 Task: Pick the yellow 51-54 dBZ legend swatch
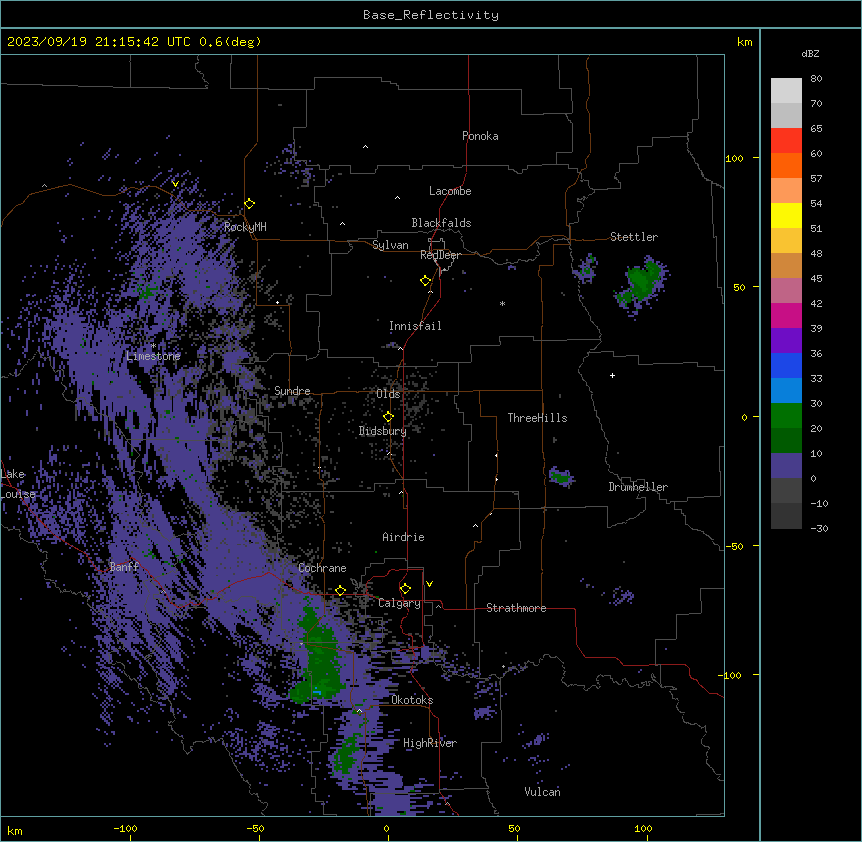click(x=786, y=215)
